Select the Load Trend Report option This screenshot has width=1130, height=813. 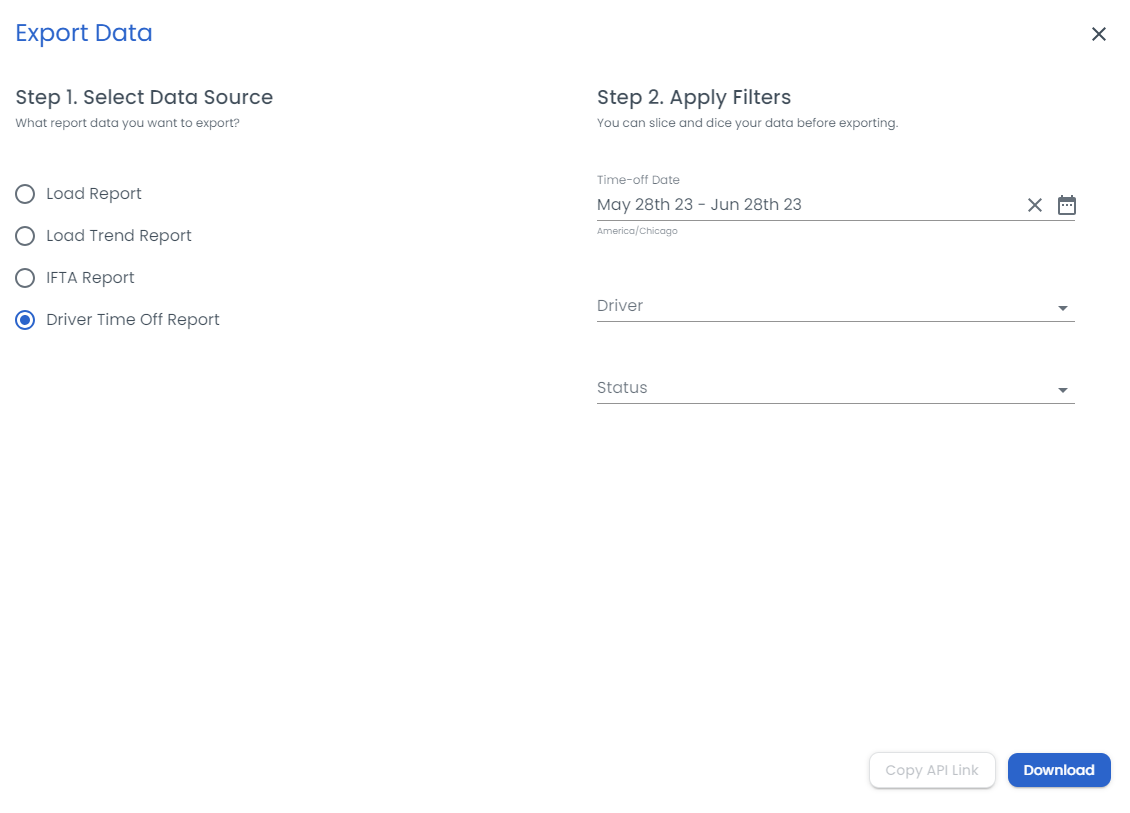click(x=25, y=236)
